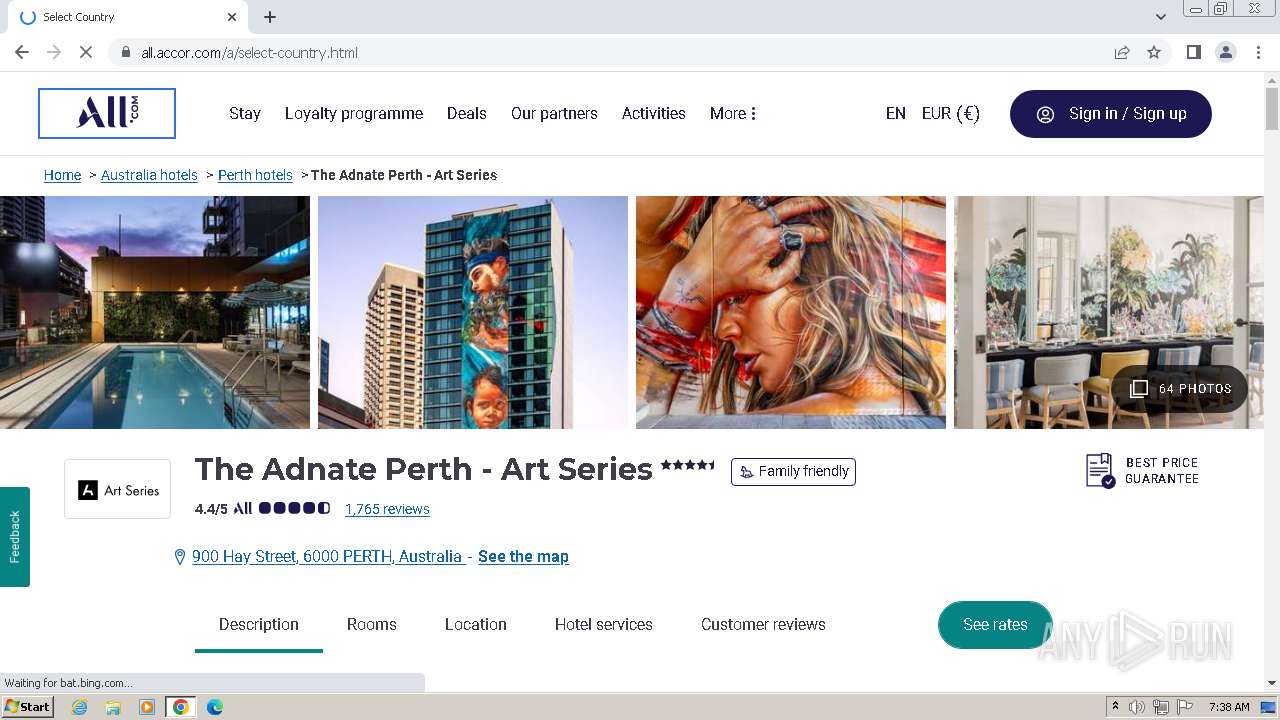Switch to the Customer reviews tab
The width and height of the screenshot is (1280, 720).
pyautogui.click(x=763, y=624)
